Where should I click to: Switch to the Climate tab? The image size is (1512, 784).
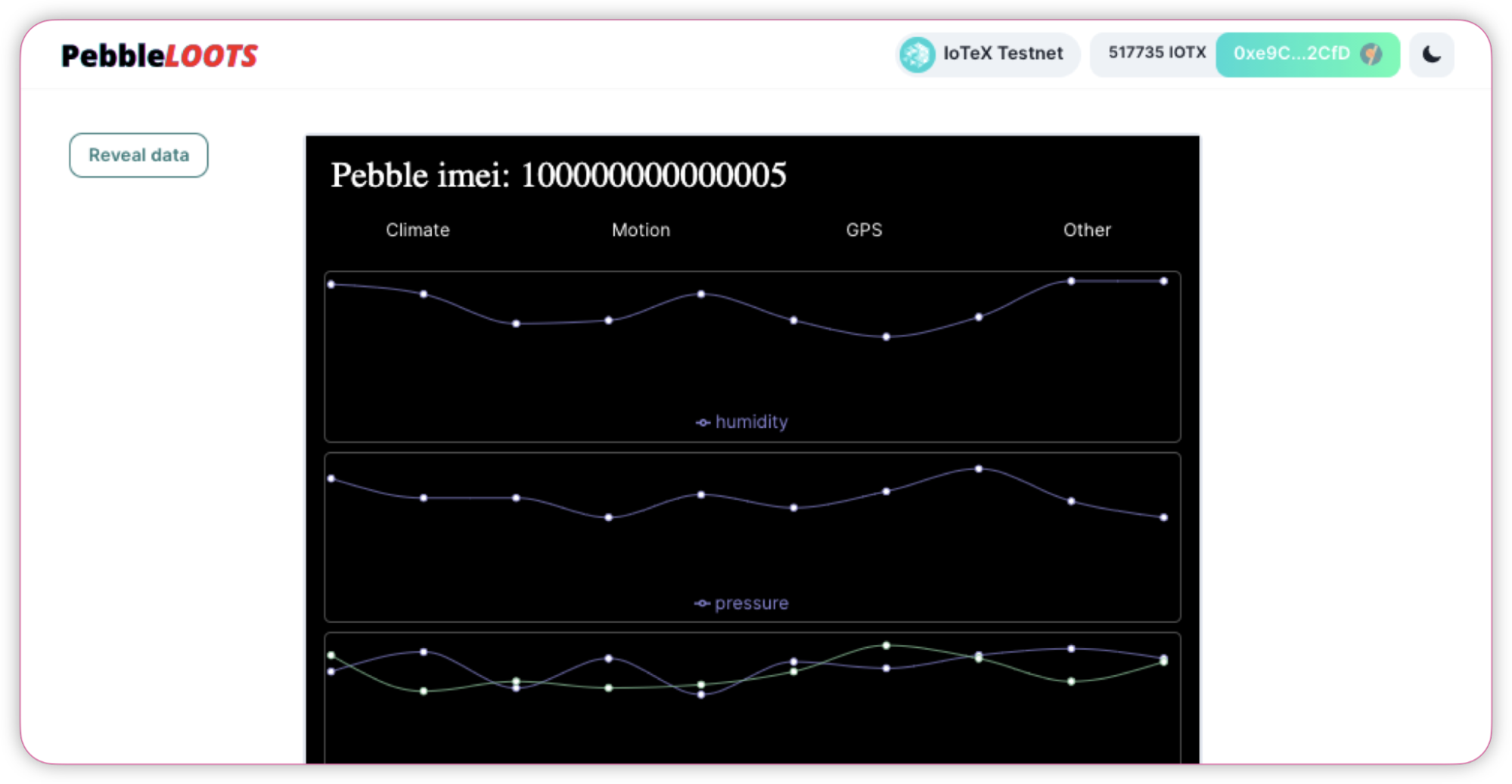pos(418,230)
